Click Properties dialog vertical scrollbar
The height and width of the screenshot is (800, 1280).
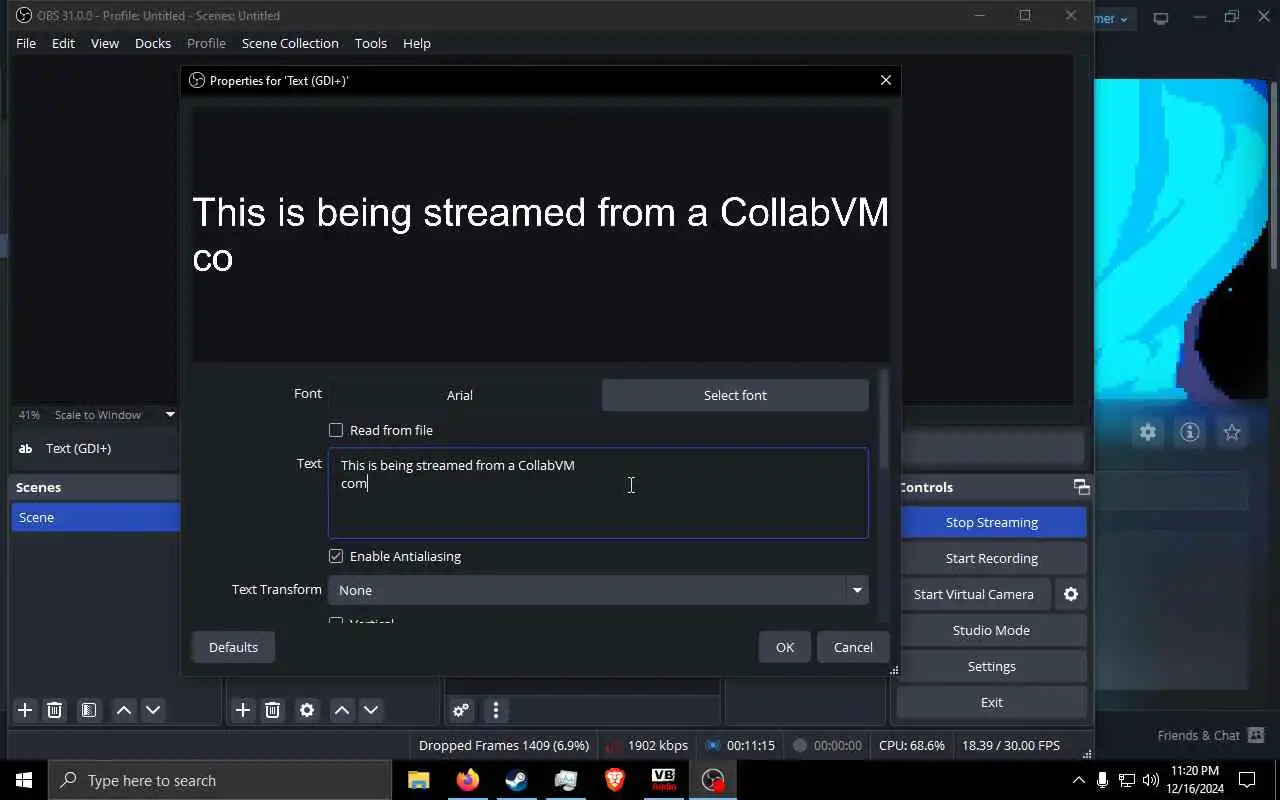click(883, 420)
